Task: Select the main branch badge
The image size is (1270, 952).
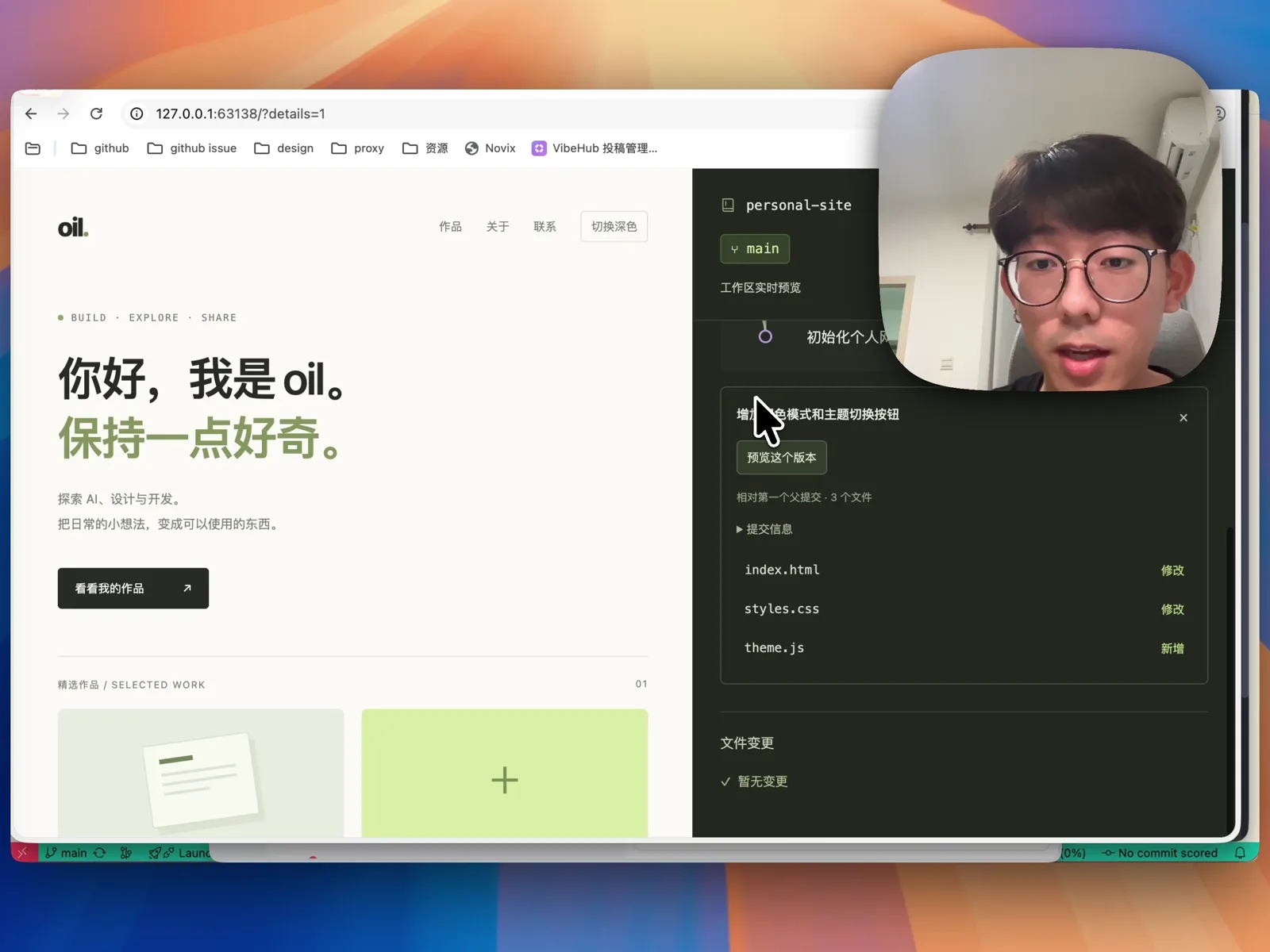Action: coord(755,249)
